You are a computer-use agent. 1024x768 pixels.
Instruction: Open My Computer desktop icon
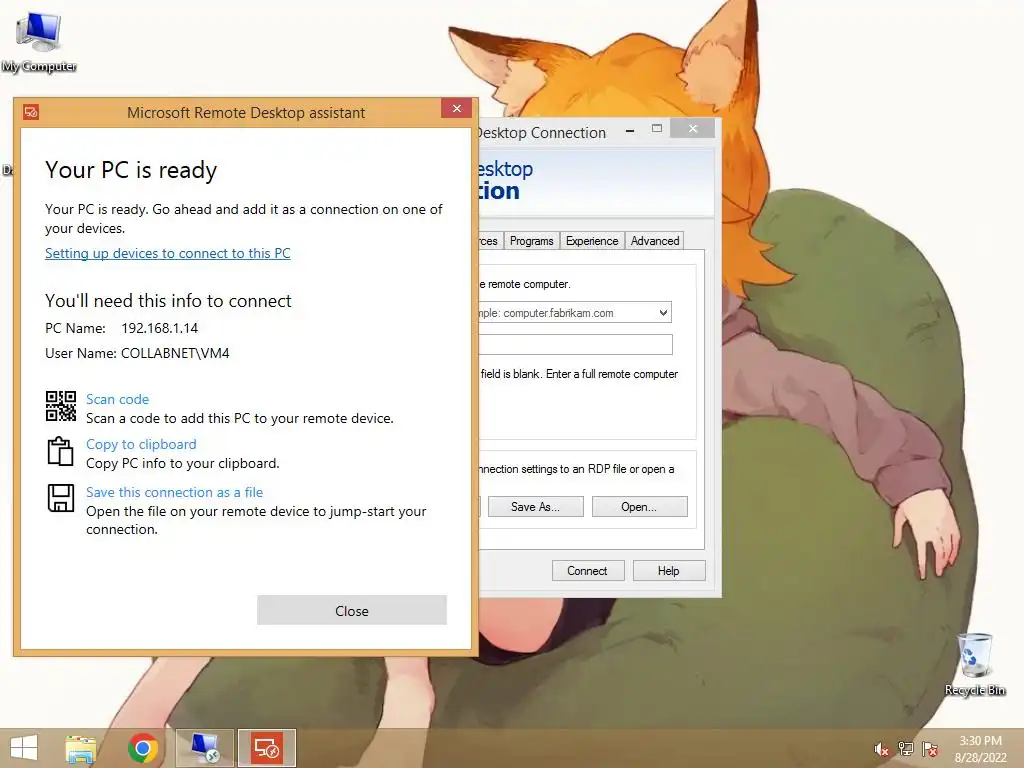(x=39, y=42)
